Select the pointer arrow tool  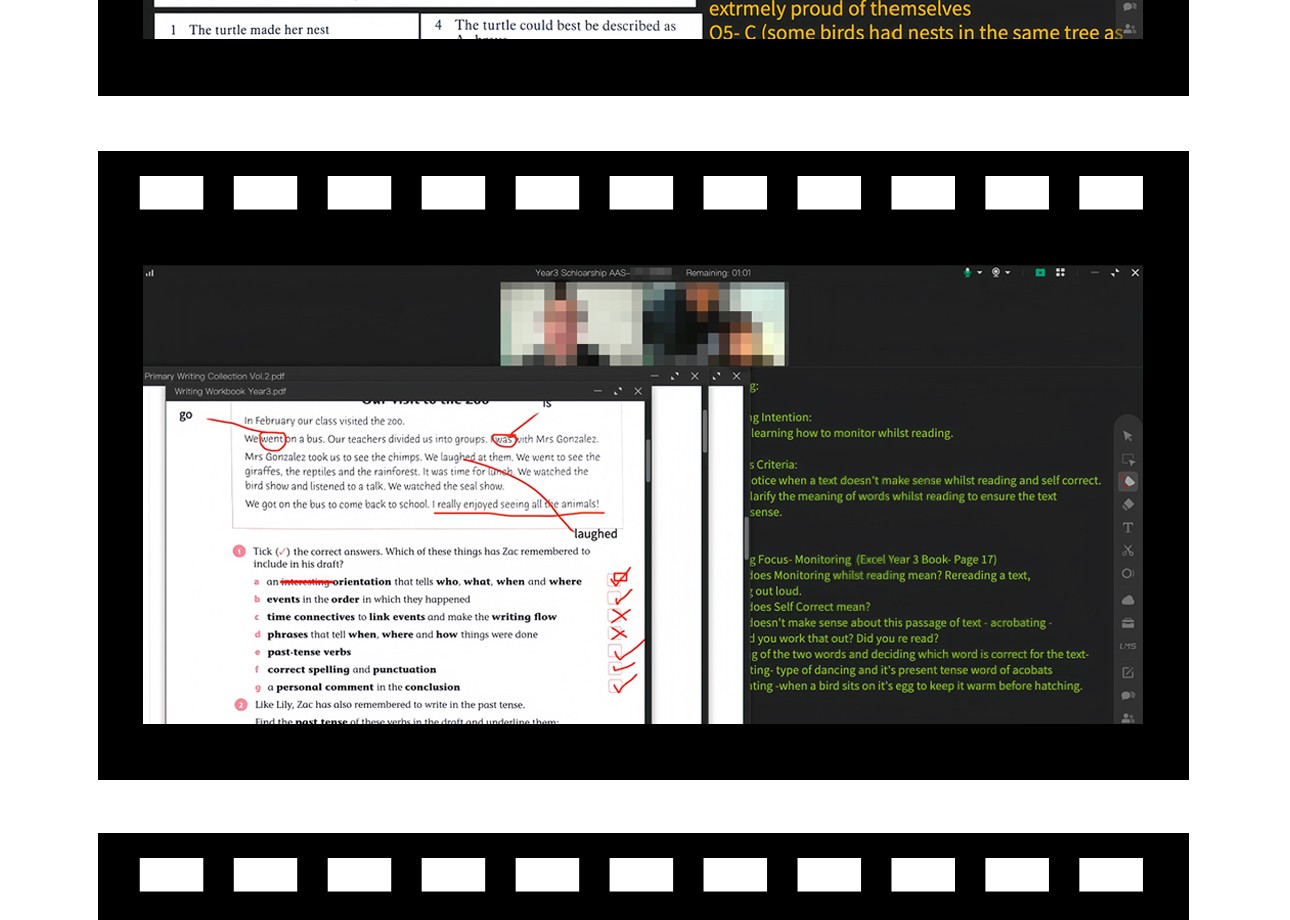point(1128,436)
